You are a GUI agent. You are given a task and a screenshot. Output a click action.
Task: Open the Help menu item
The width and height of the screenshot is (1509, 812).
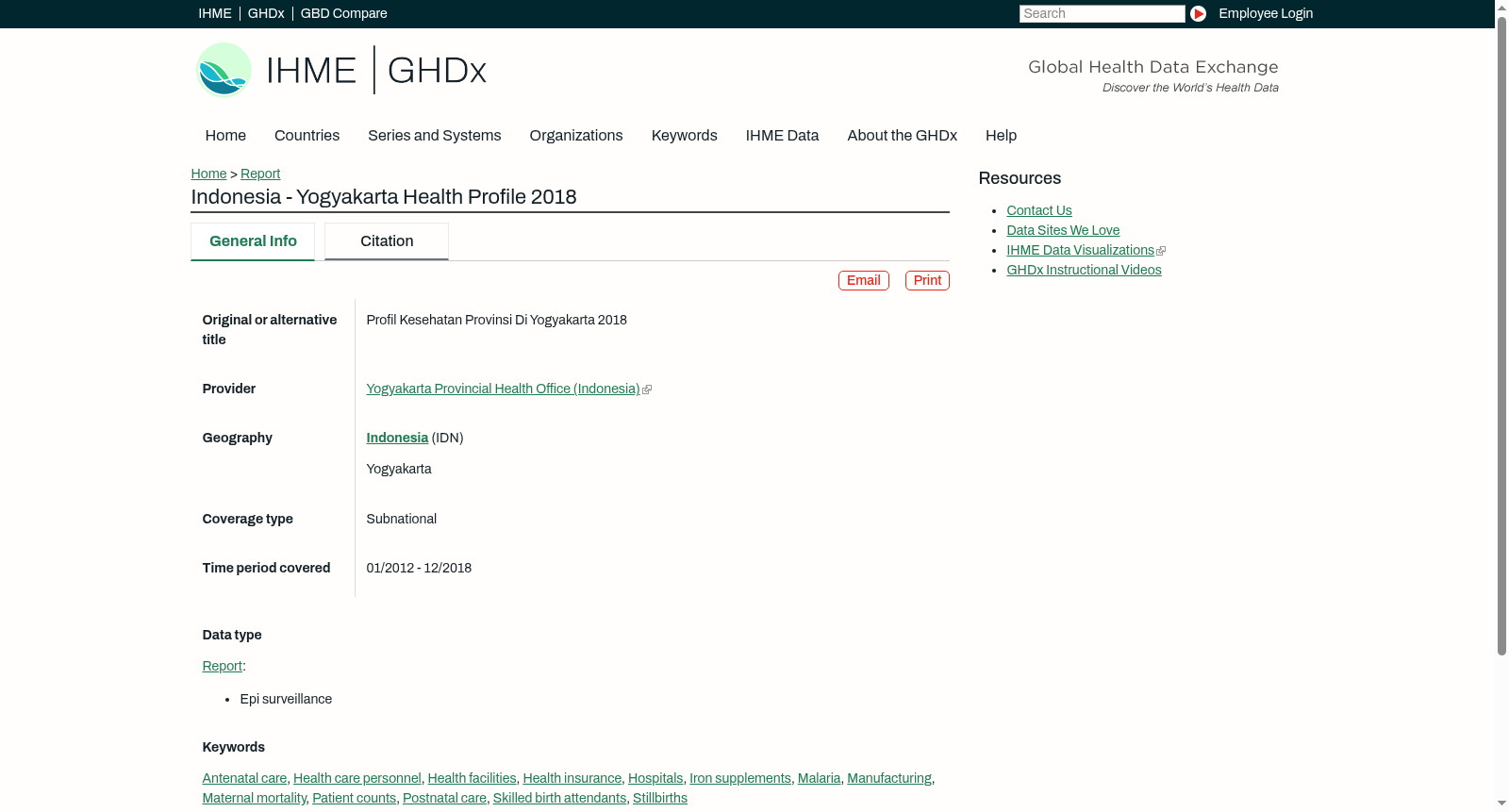(x=1001, y=136)
